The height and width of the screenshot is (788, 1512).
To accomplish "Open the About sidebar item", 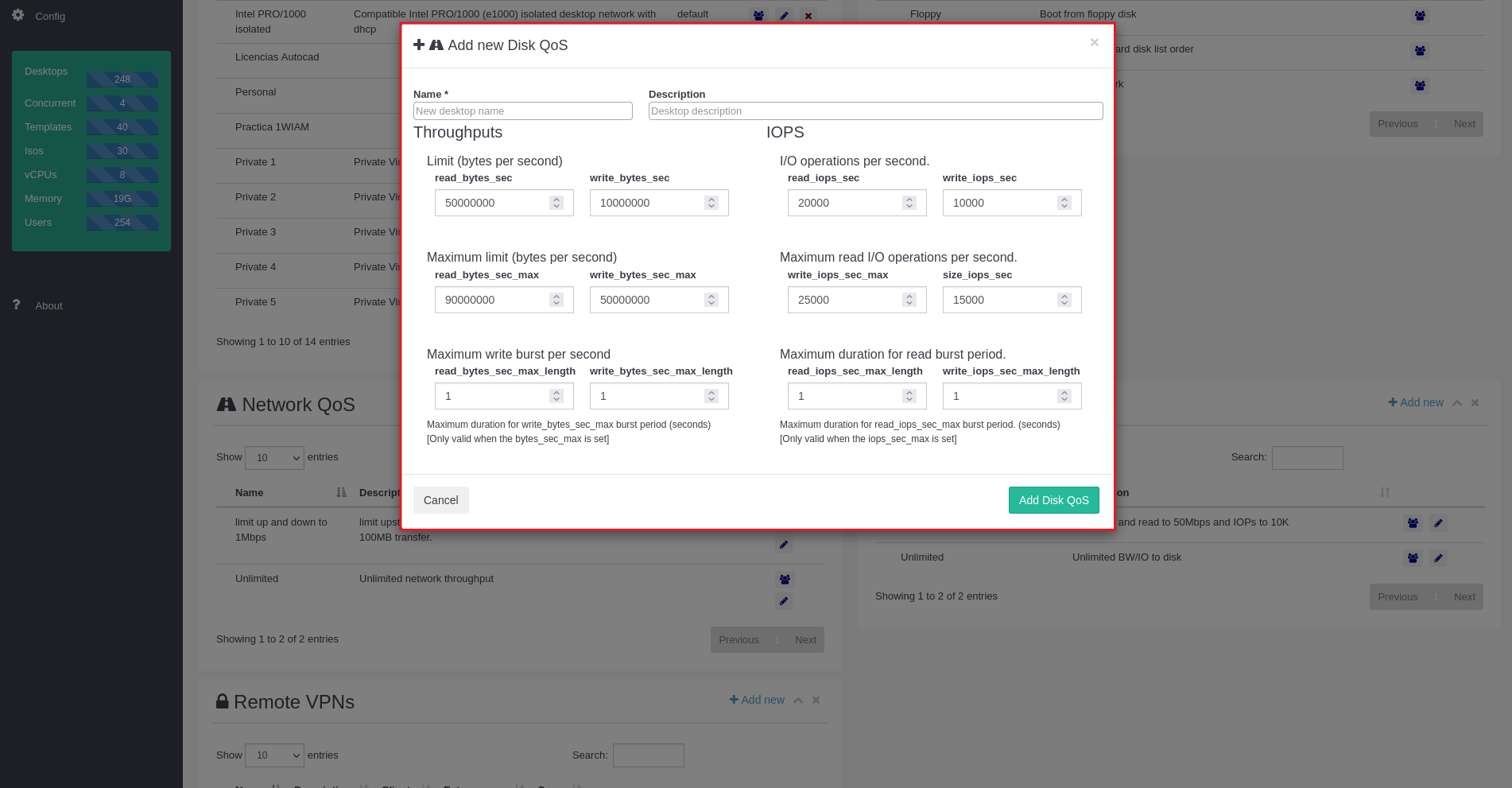I will tap(48, 306).
